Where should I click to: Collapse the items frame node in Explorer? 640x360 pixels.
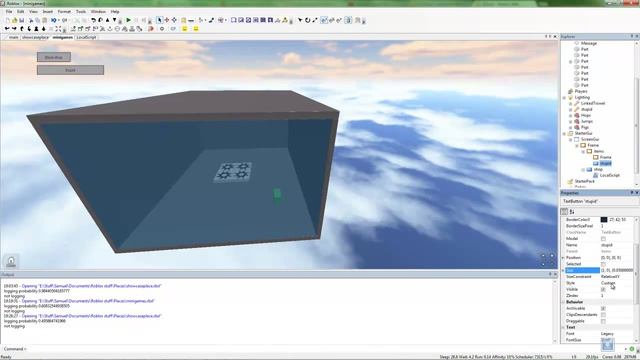(x=583, y=151)
